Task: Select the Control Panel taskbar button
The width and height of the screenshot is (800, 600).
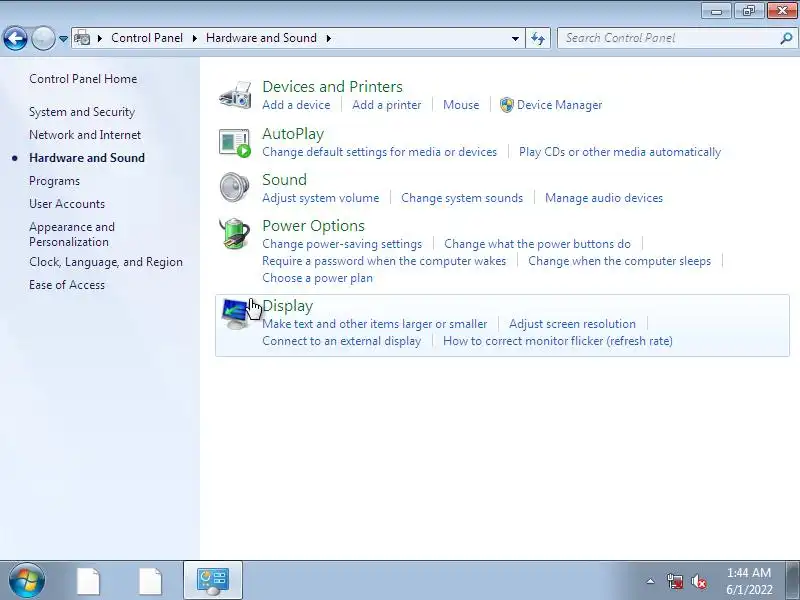Action: tap(213, 581)
